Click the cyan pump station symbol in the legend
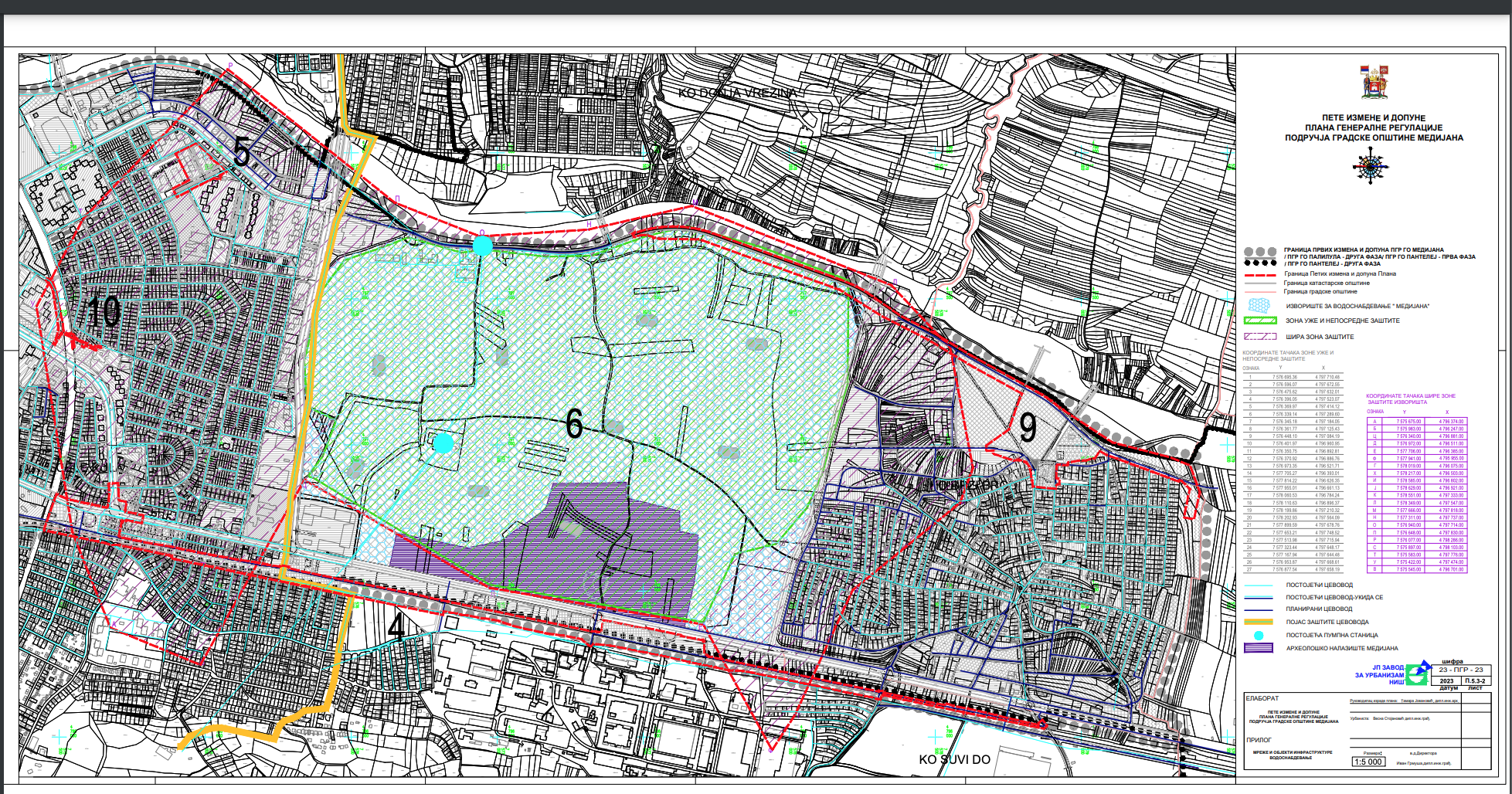Viewport: 1512px width, 794px height. coord(1259,636)
